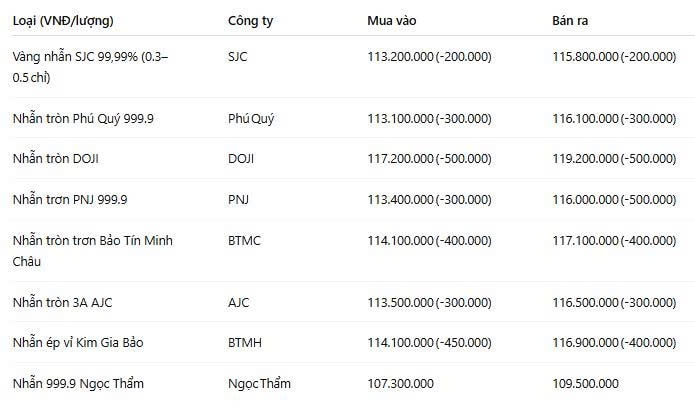Click Ngọc Thẩm sell price 109.500.000
695x408 pixels.
tap(585, 384)
